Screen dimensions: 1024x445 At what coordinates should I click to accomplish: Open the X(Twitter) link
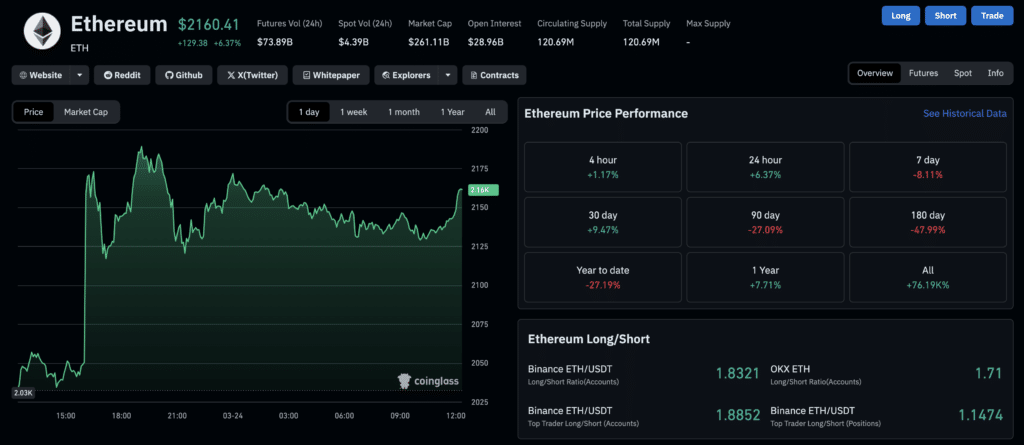click(x=252, y=75)
